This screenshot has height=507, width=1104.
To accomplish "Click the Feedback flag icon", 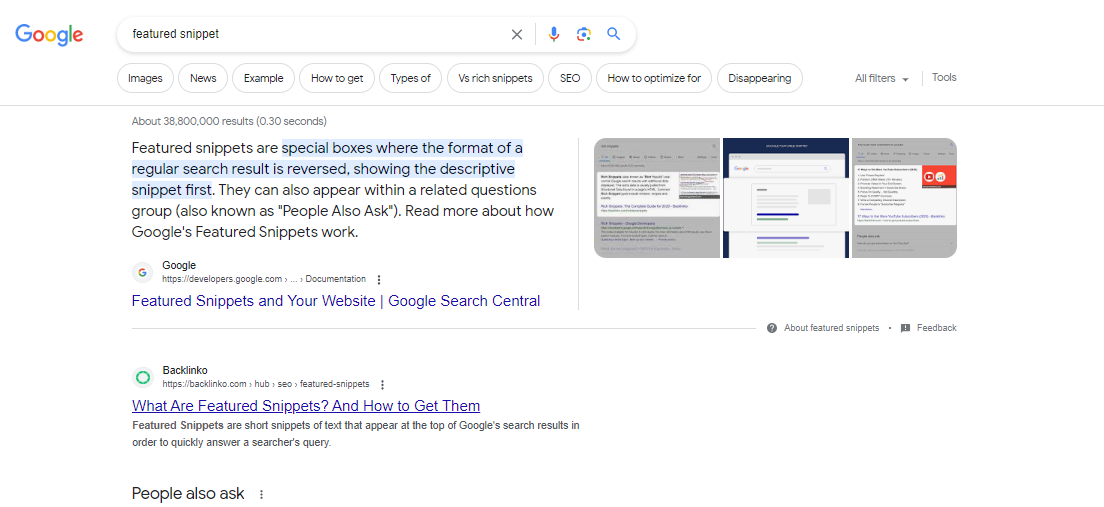I will click(x=905, y=328).
